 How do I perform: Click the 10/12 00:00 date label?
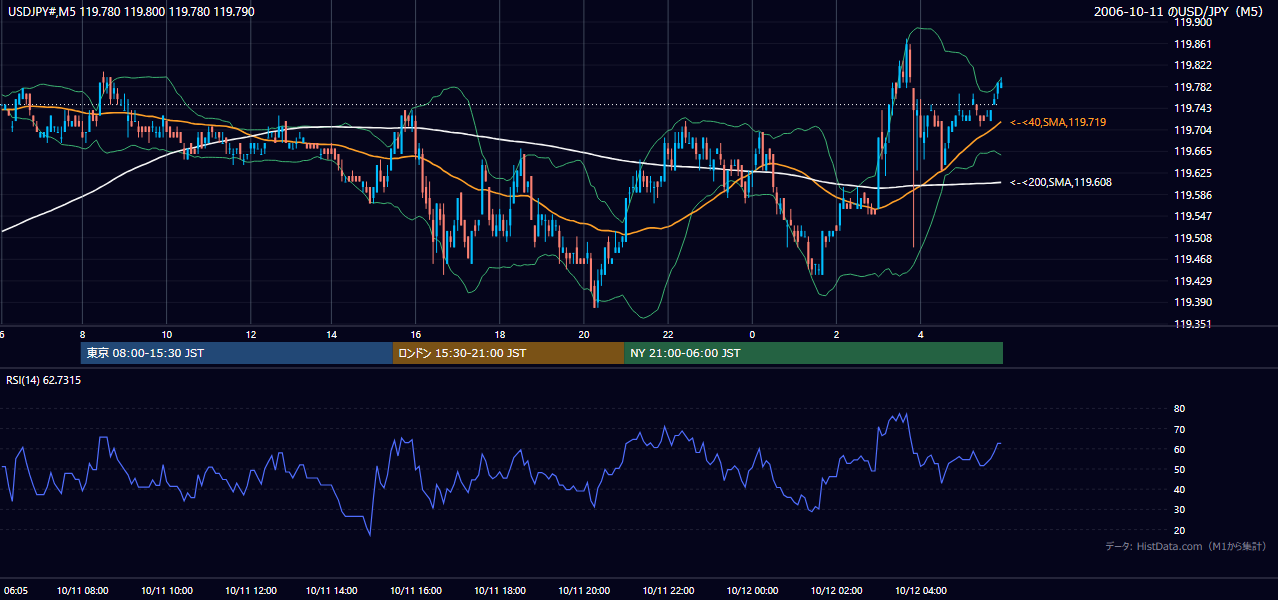(x=752, y=591)
